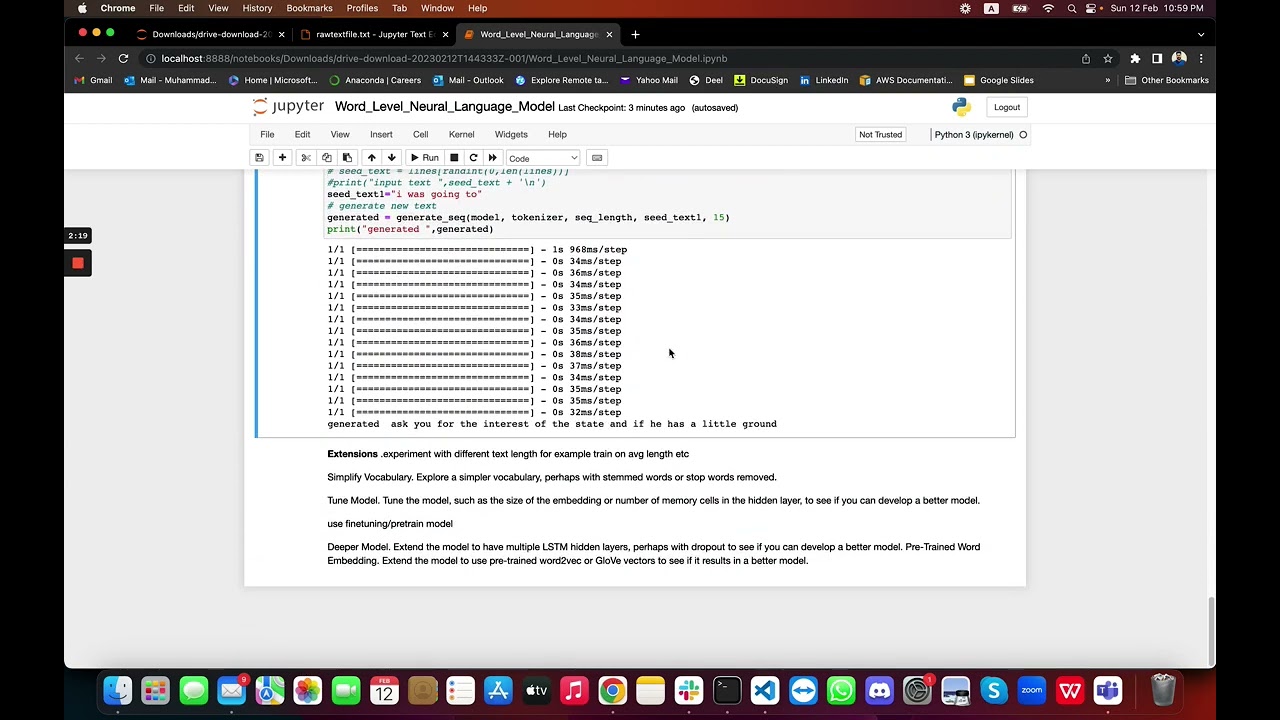This screenshot has height=720, width=1280.
Task: Click the Jupyter logo
Action: click(x=288, y=107)
